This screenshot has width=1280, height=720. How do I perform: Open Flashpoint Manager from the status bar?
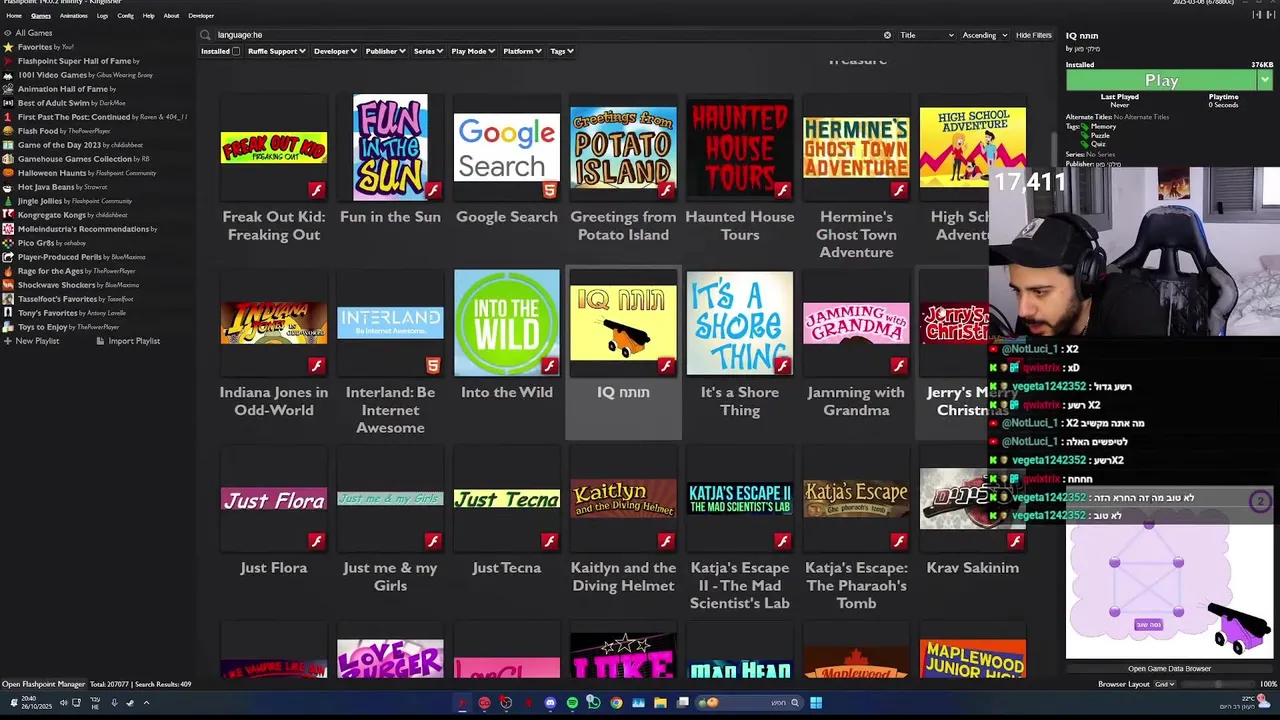(x=43, y=684)
